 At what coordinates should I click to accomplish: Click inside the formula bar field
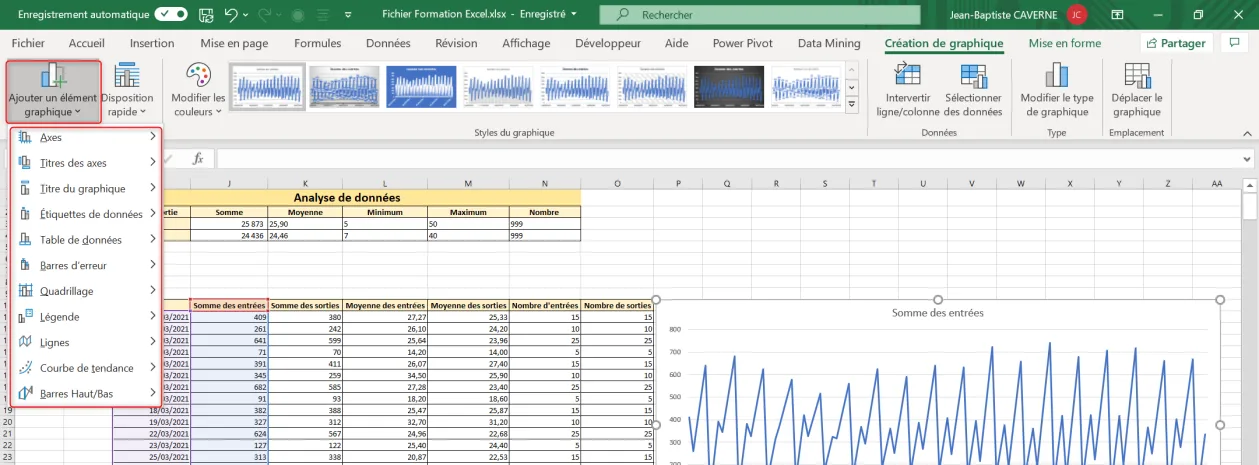click(x=728, y=158)
